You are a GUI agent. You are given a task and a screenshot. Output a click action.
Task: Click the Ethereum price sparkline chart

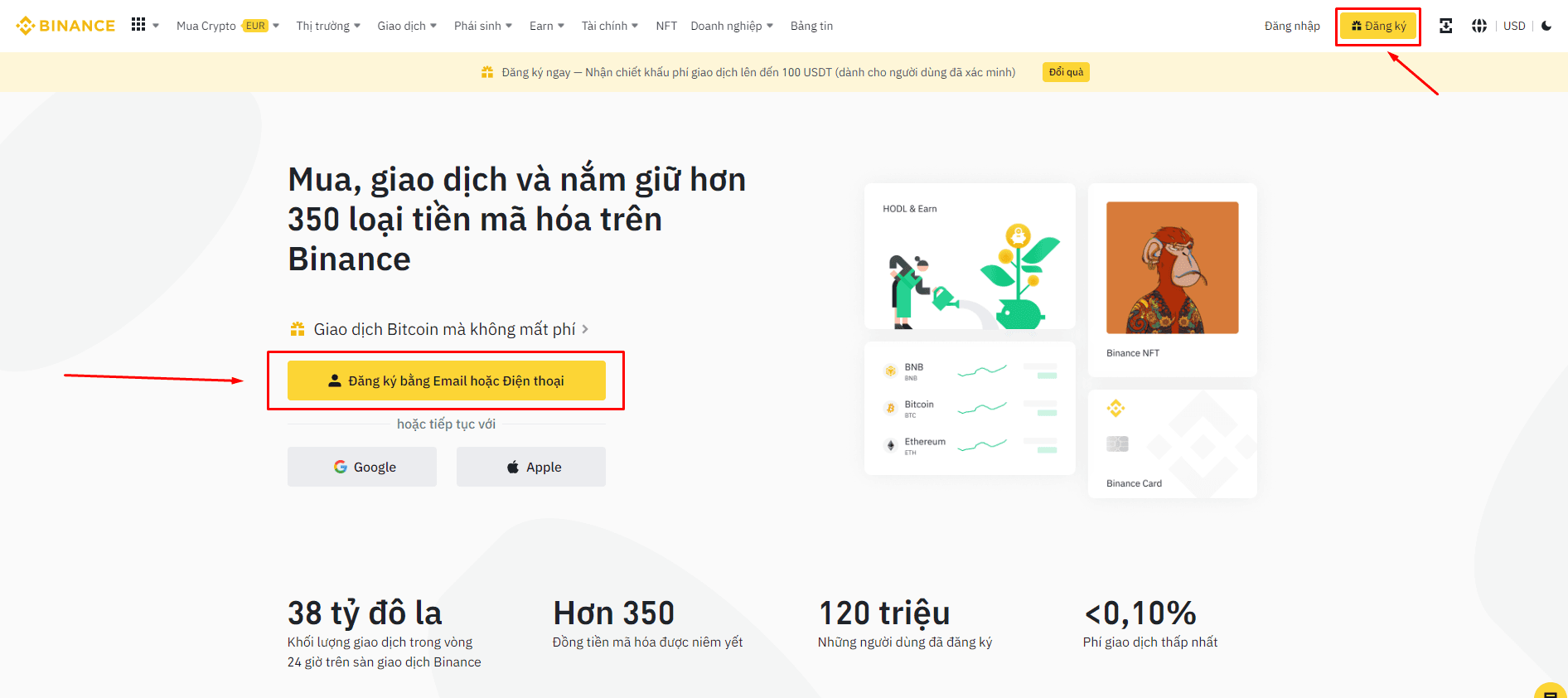pyautogui.click(x=982, y=445)
